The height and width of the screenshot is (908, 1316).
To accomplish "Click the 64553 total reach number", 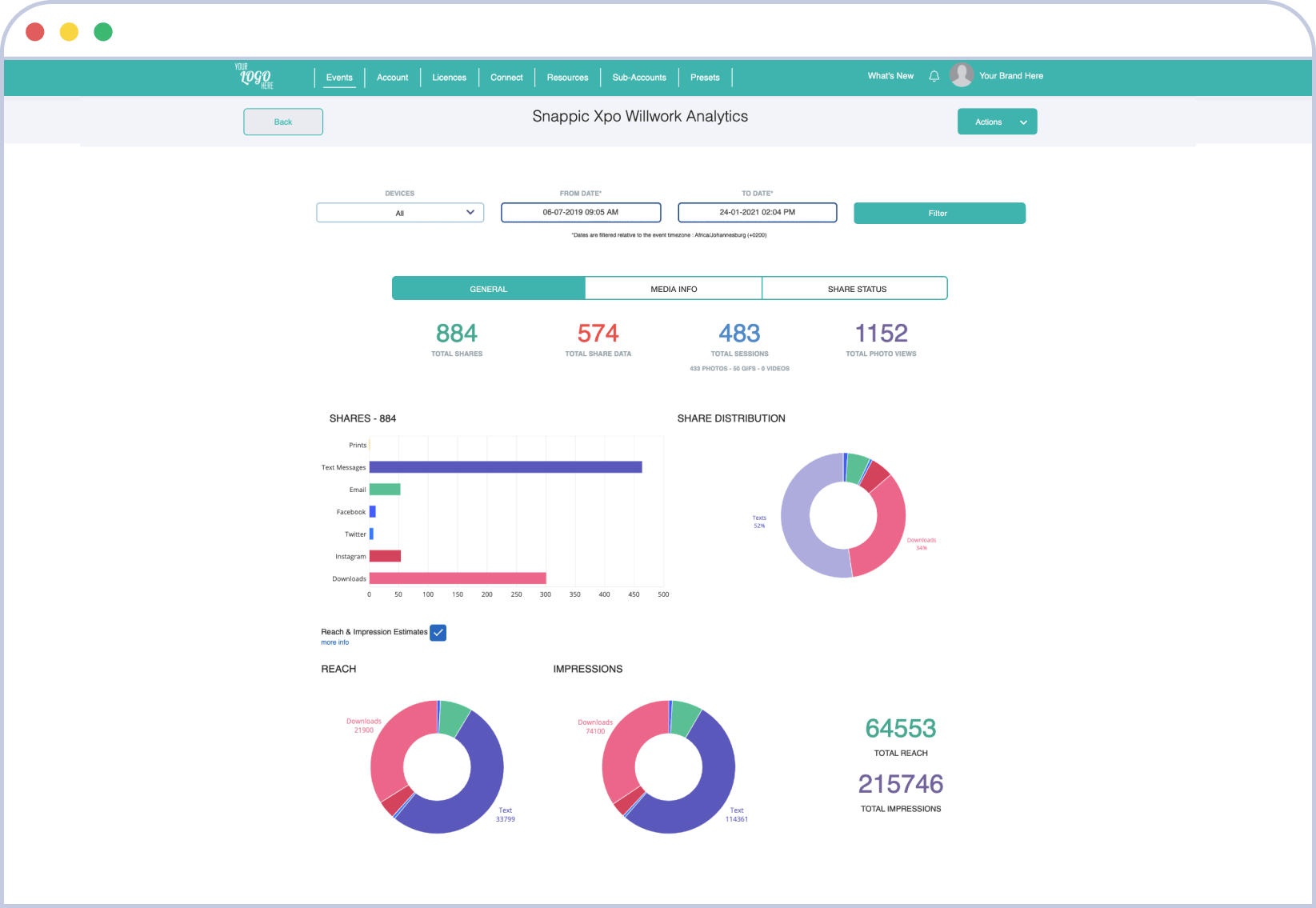I will (x=901, y=728).
